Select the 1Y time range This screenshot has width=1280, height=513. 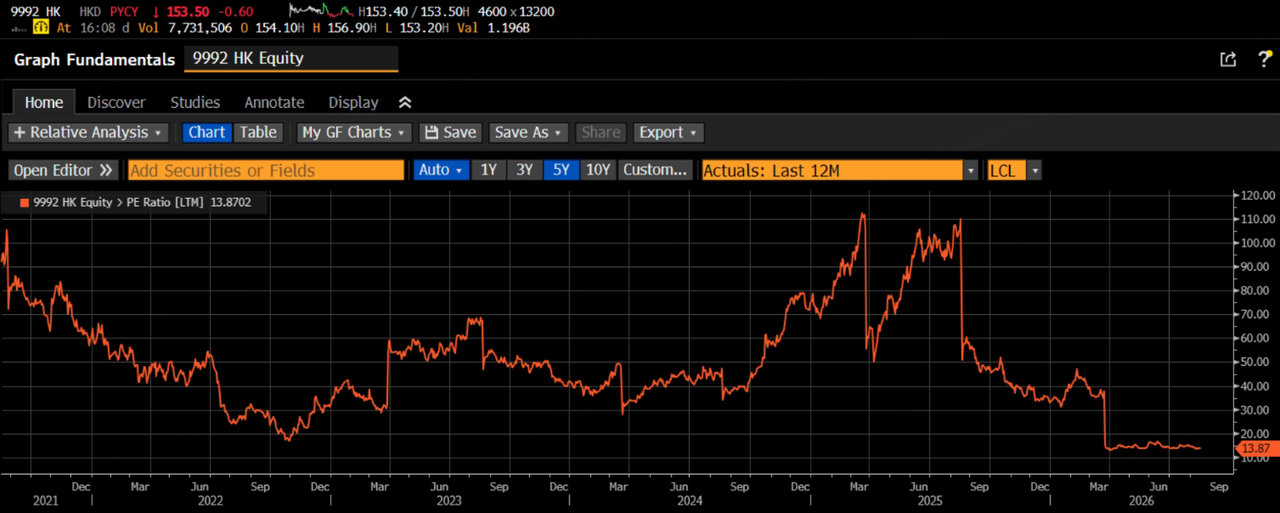pos(488,170)
